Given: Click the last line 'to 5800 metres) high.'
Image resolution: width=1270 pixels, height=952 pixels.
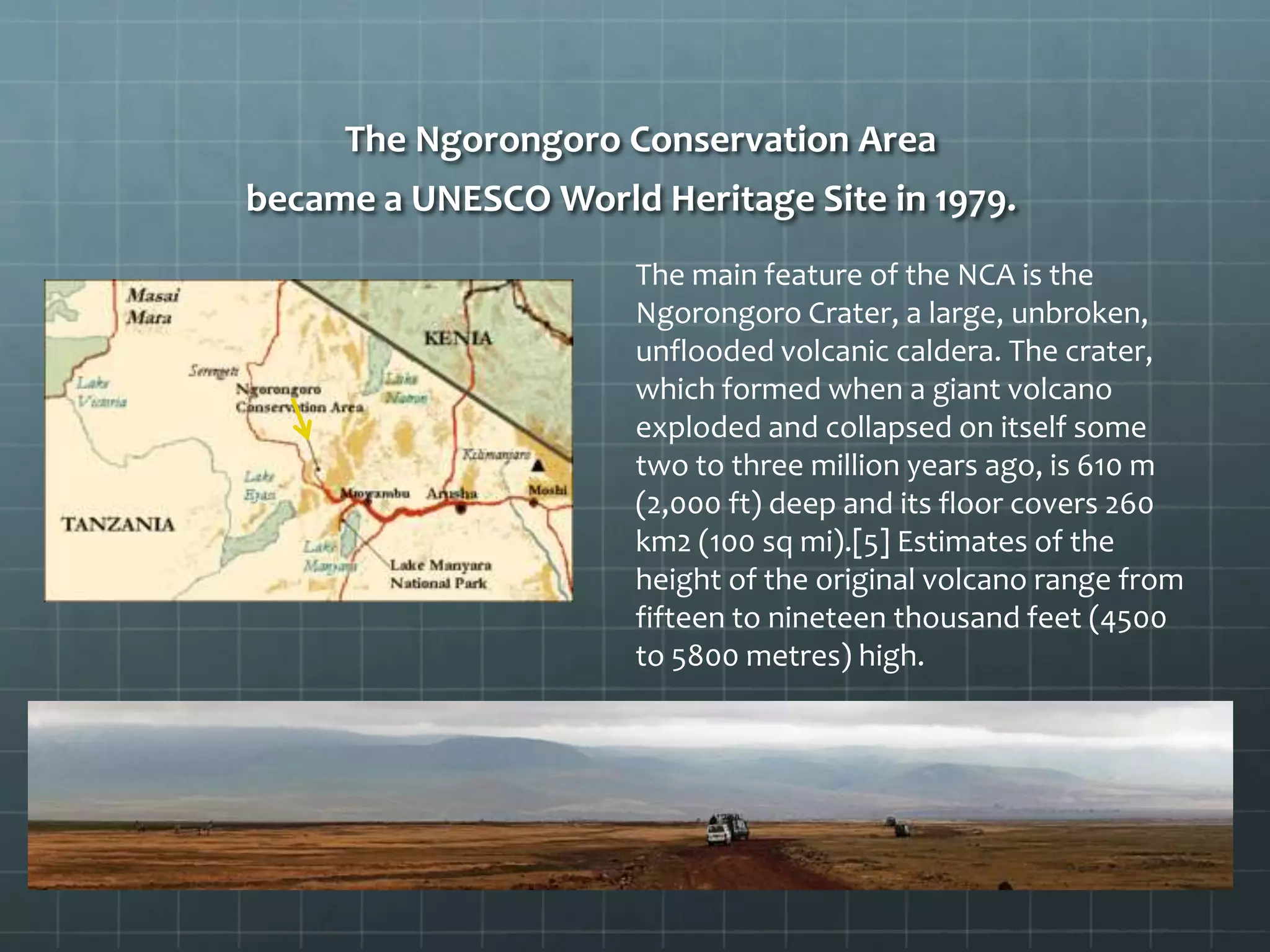Looking at the screenshot, I should coord(780,656).
